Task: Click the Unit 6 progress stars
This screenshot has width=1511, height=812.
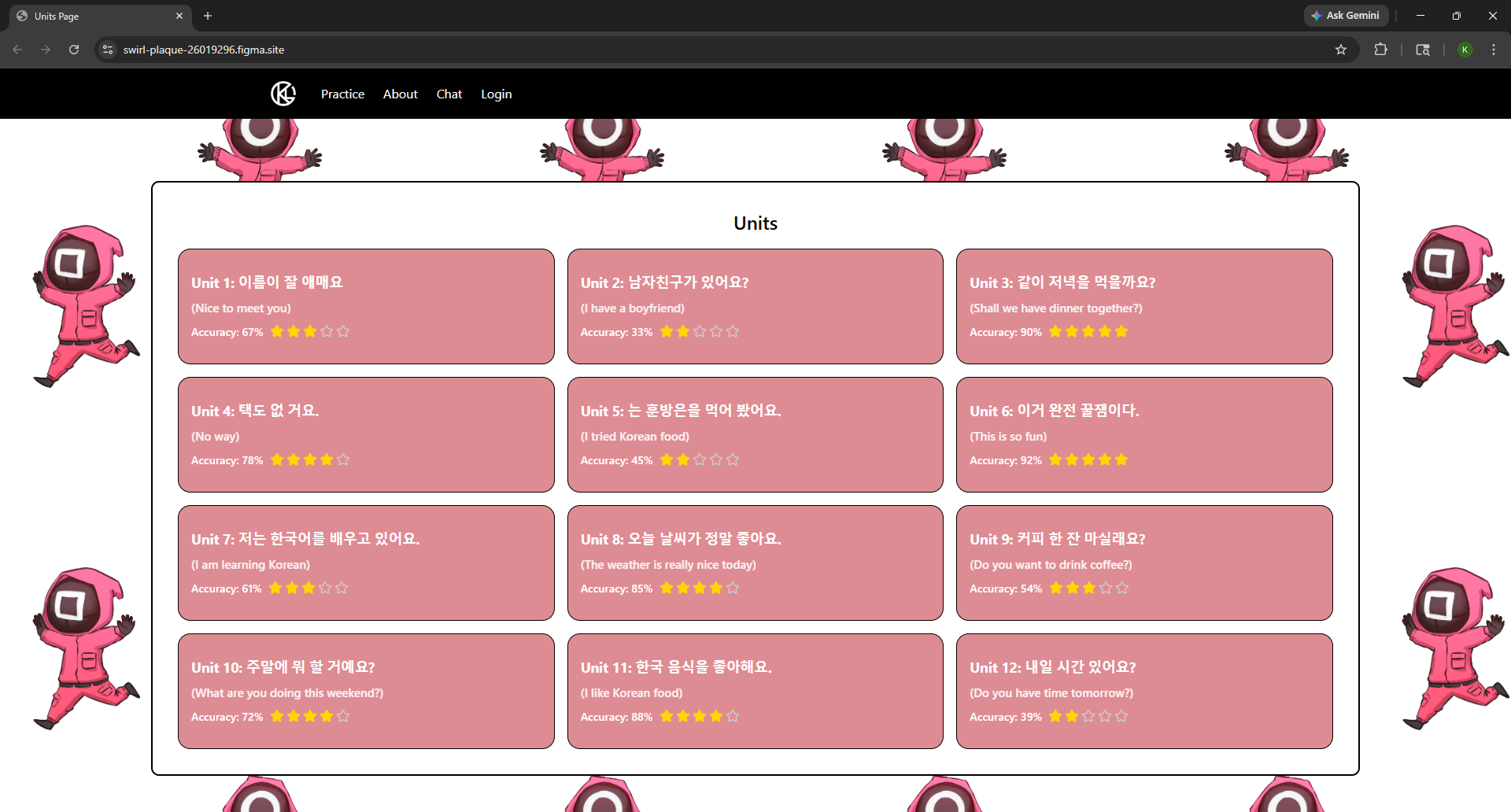Action: [1088, 460]
